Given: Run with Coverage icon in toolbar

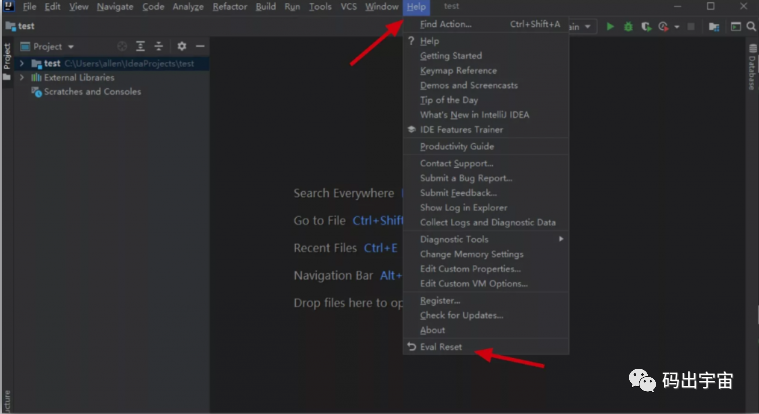Looking at the screenshot, I should 646,27.
